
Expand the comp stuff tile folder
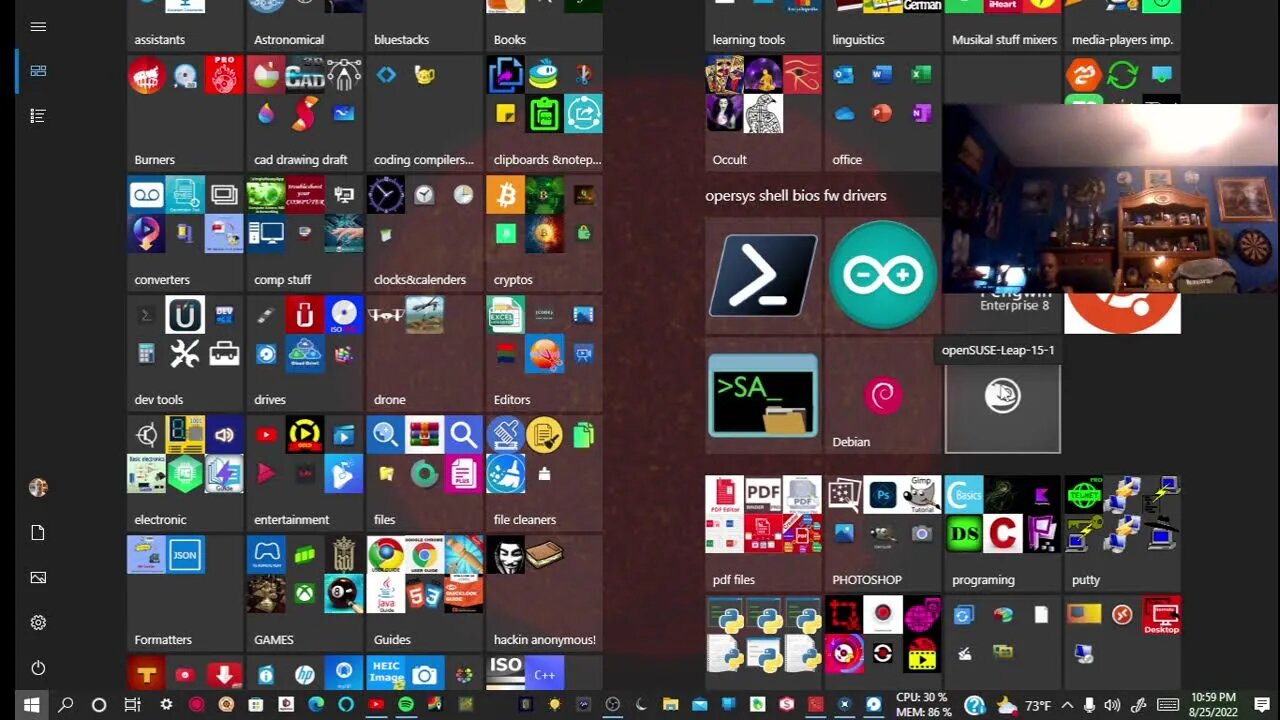(x=305, y=232)
